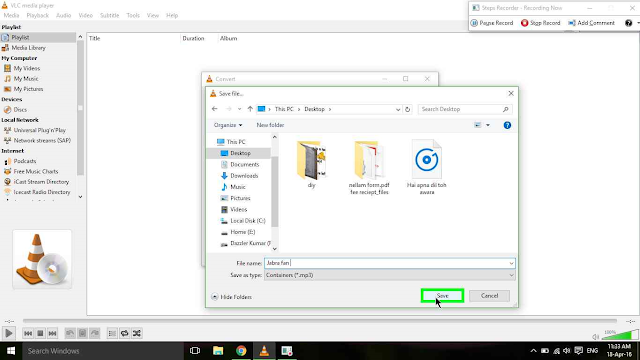Expand the File name history dropdown
The image size is (640, 360).
pos(511,263)
